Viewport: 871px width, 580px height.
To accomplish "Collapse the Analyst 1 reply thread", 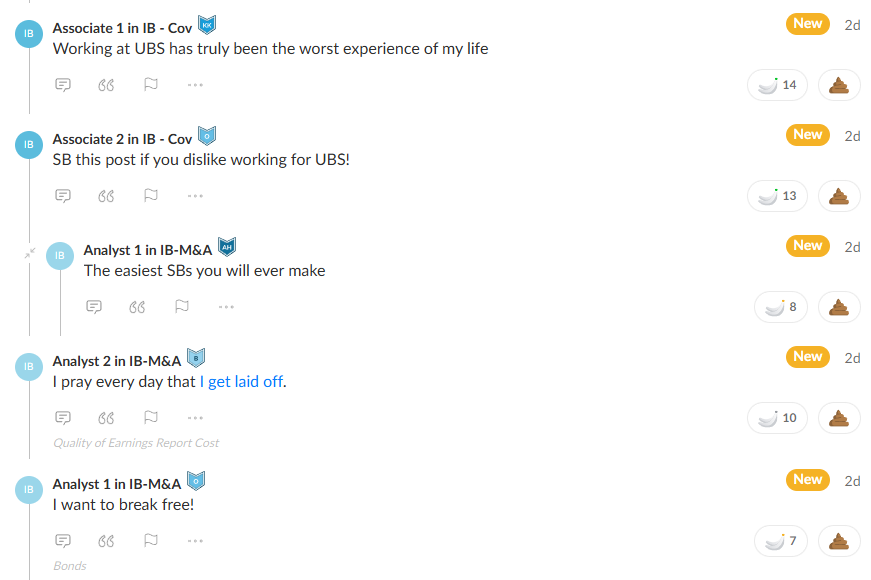I will pos(30,253).
